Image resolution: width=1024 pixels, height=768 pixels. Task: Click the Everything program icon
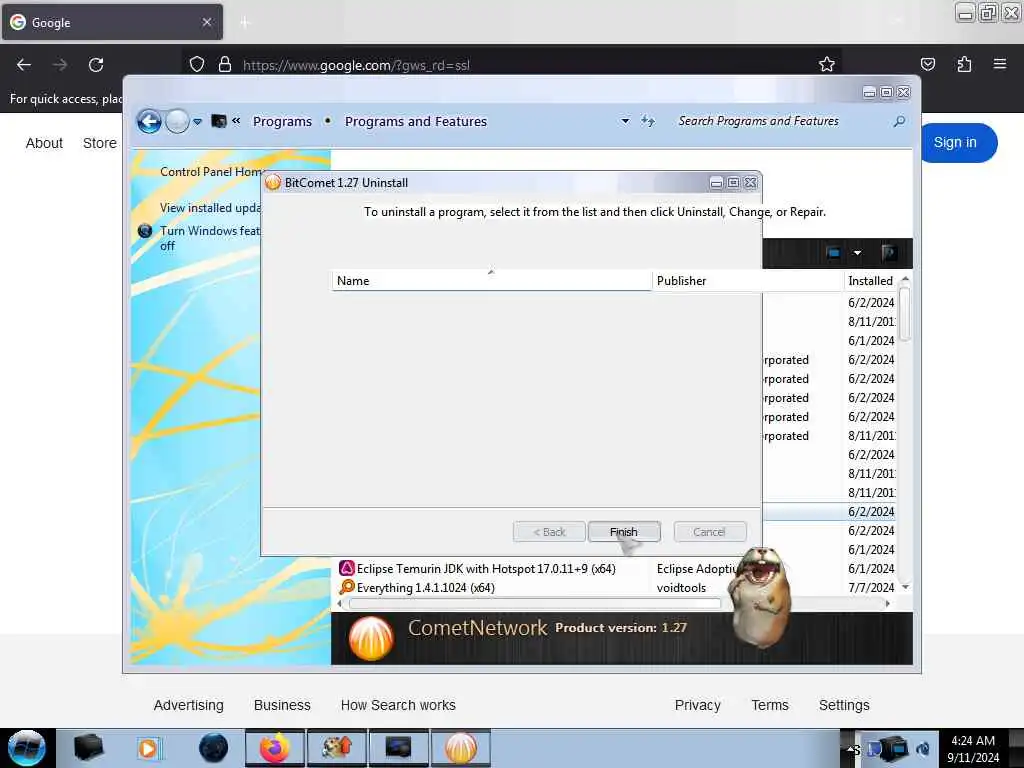click(x=347, y=587)
